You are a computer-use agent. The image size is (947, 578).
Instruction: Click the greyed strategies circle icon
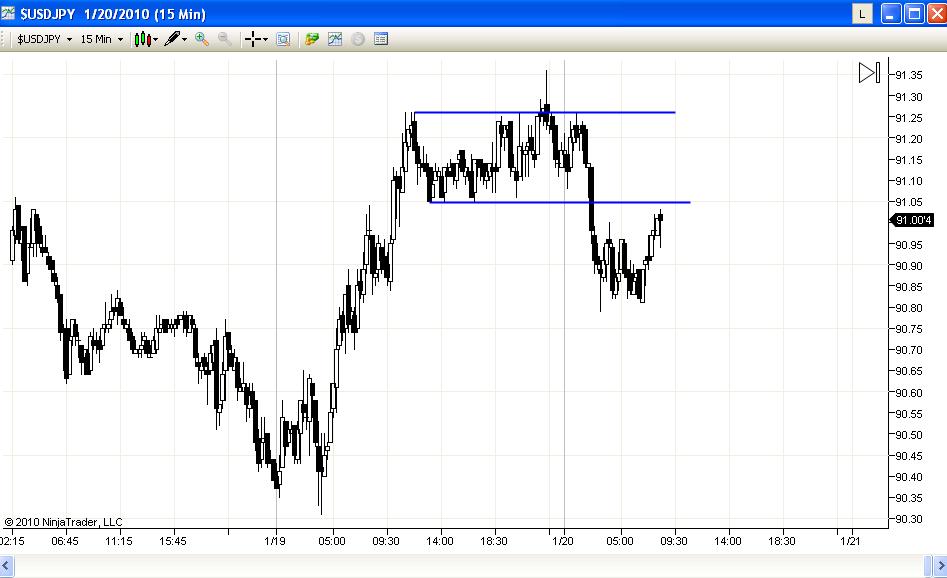pyautogui.click(x=358, y=39)
